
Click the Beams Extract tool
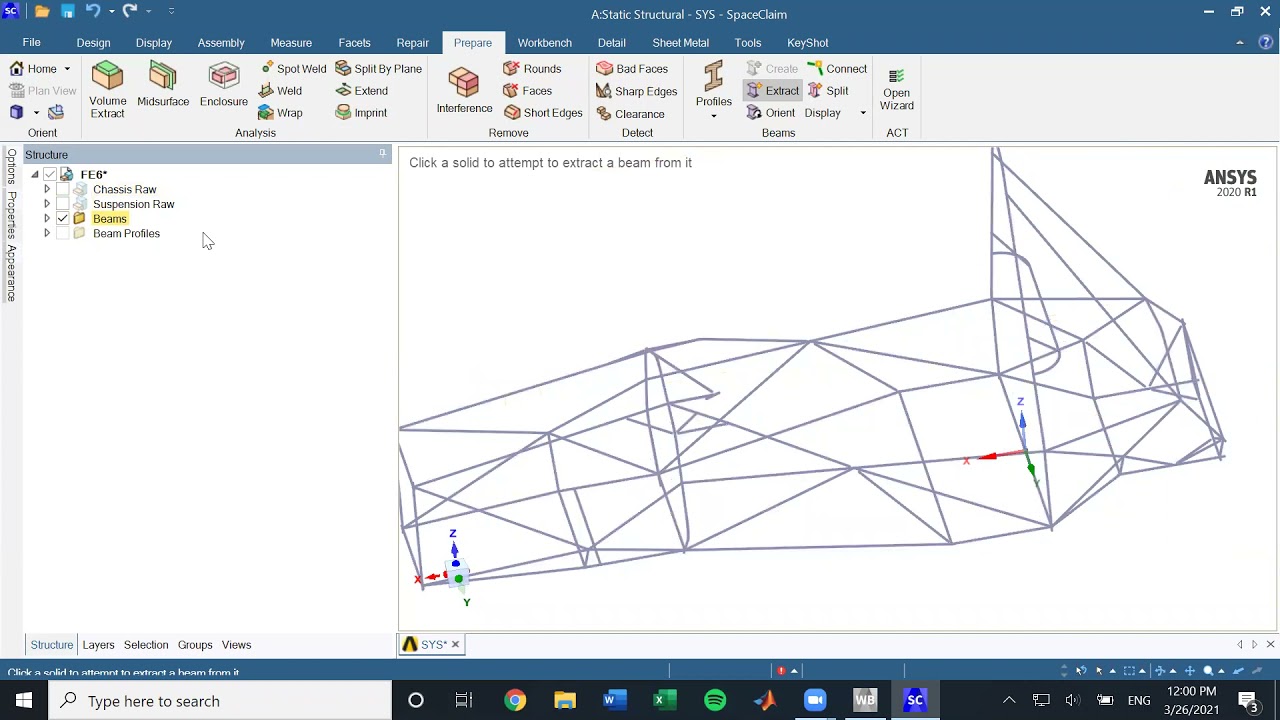[772, 91]
